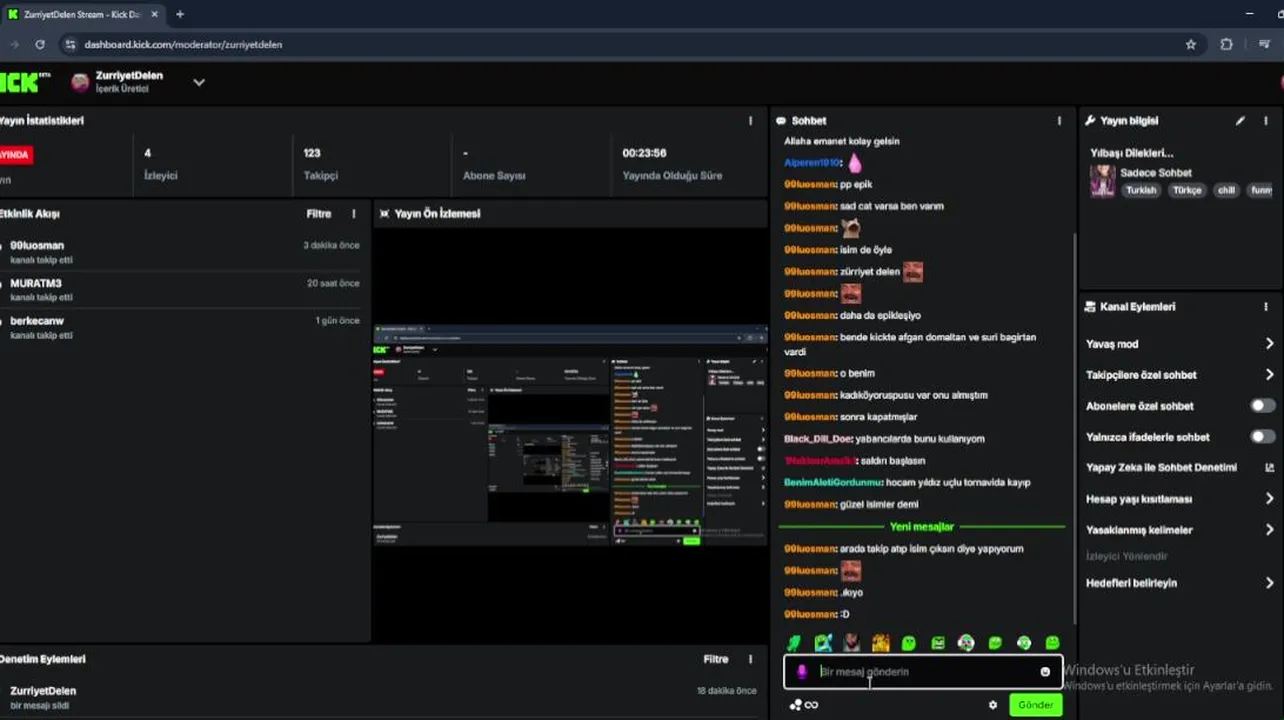Open the Etkinlik Akışı three-dot menu

tap(353, 214)
